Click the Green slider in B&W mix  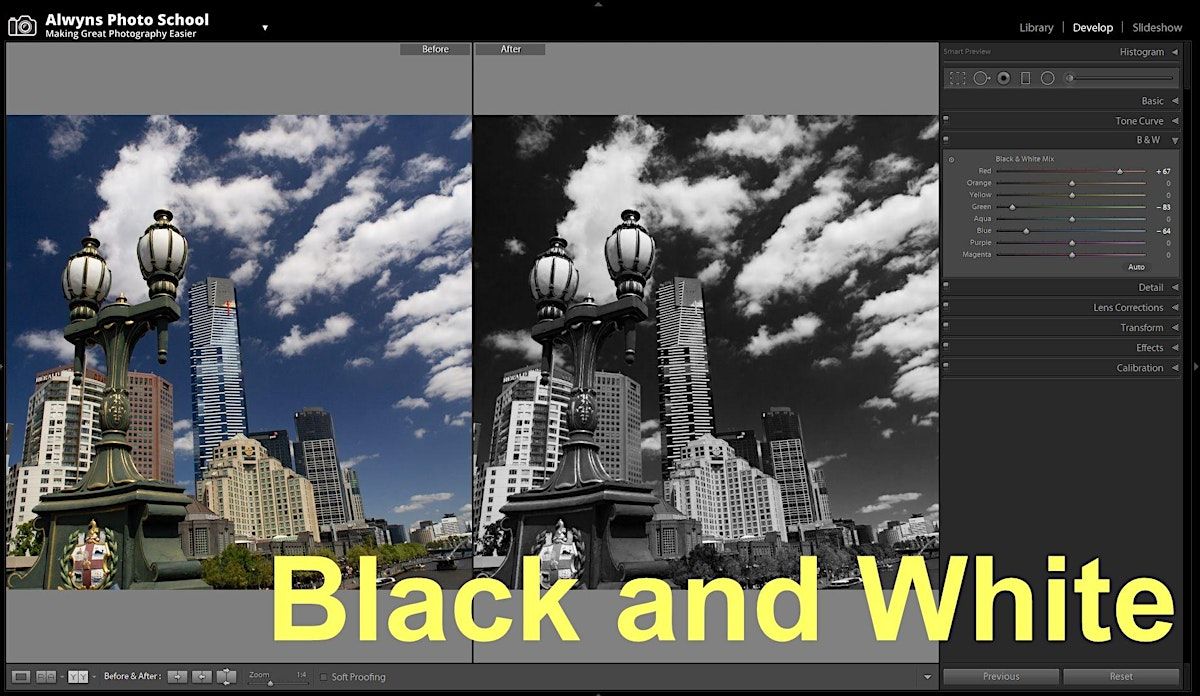[1012, 207]
